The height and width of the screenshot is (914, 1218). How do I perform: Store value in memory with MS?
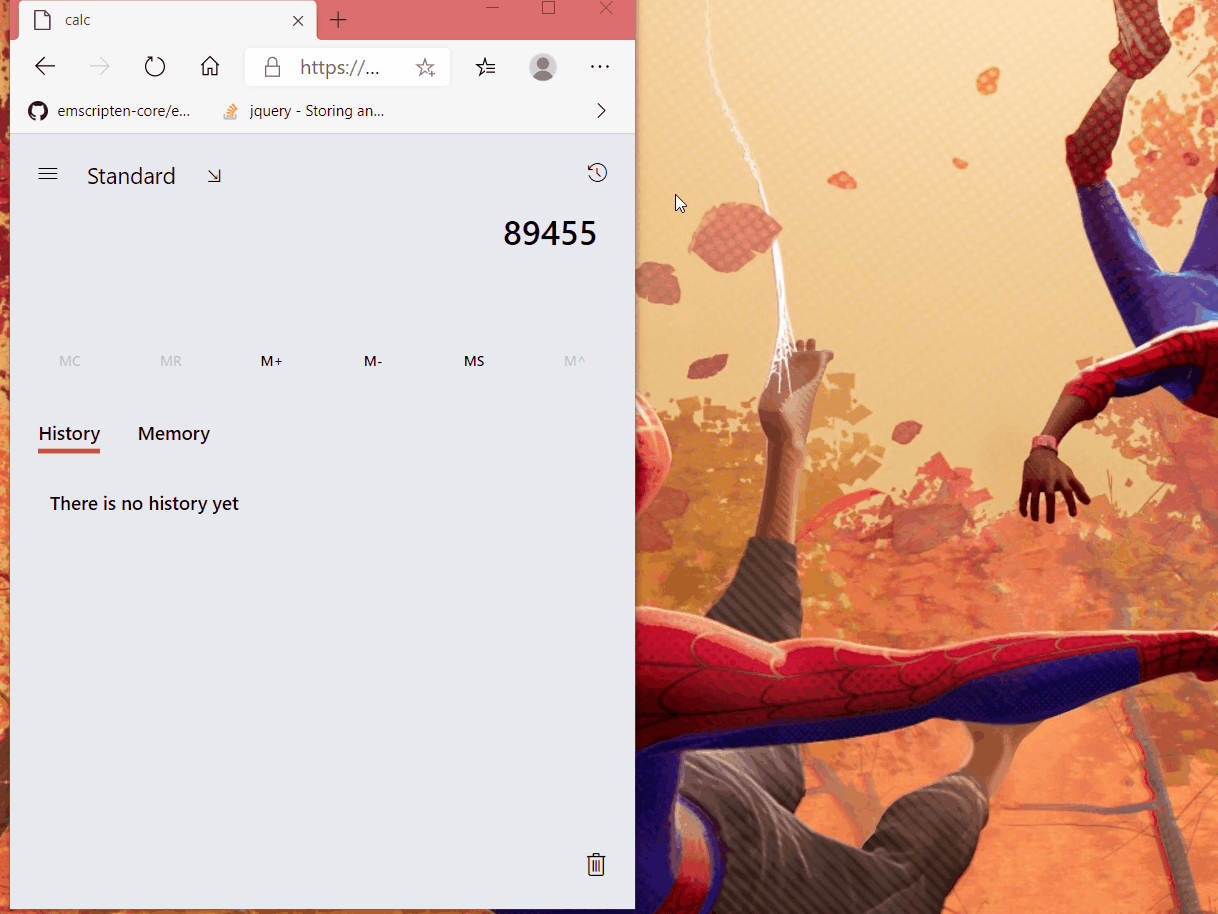474,361
